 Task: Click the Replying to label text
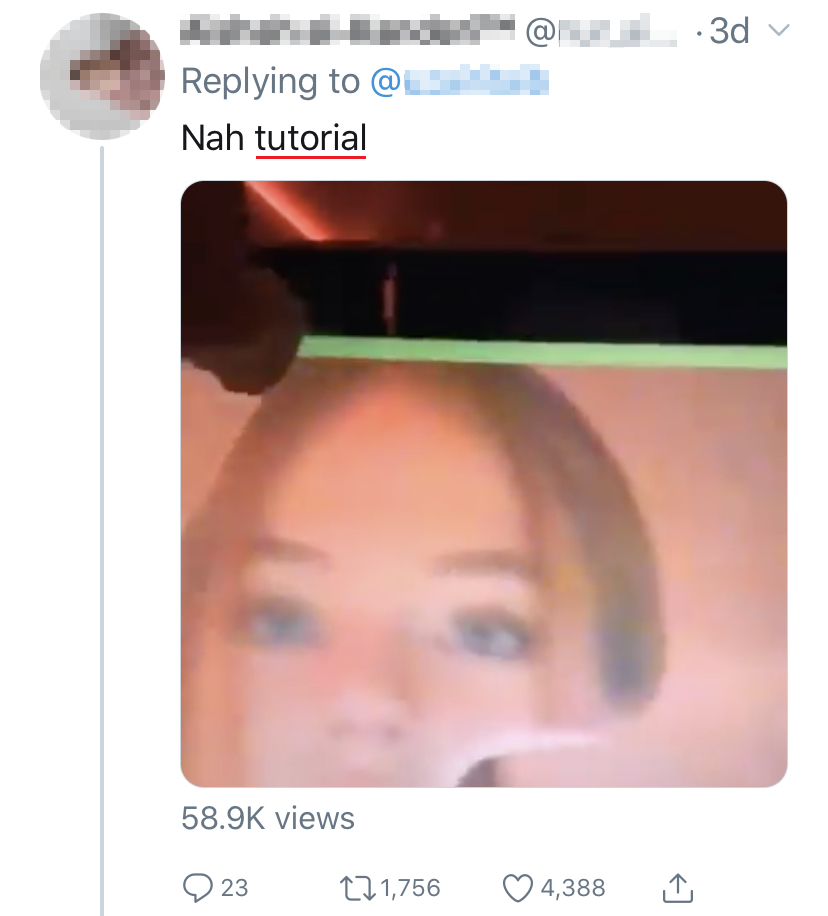point(270,82)
